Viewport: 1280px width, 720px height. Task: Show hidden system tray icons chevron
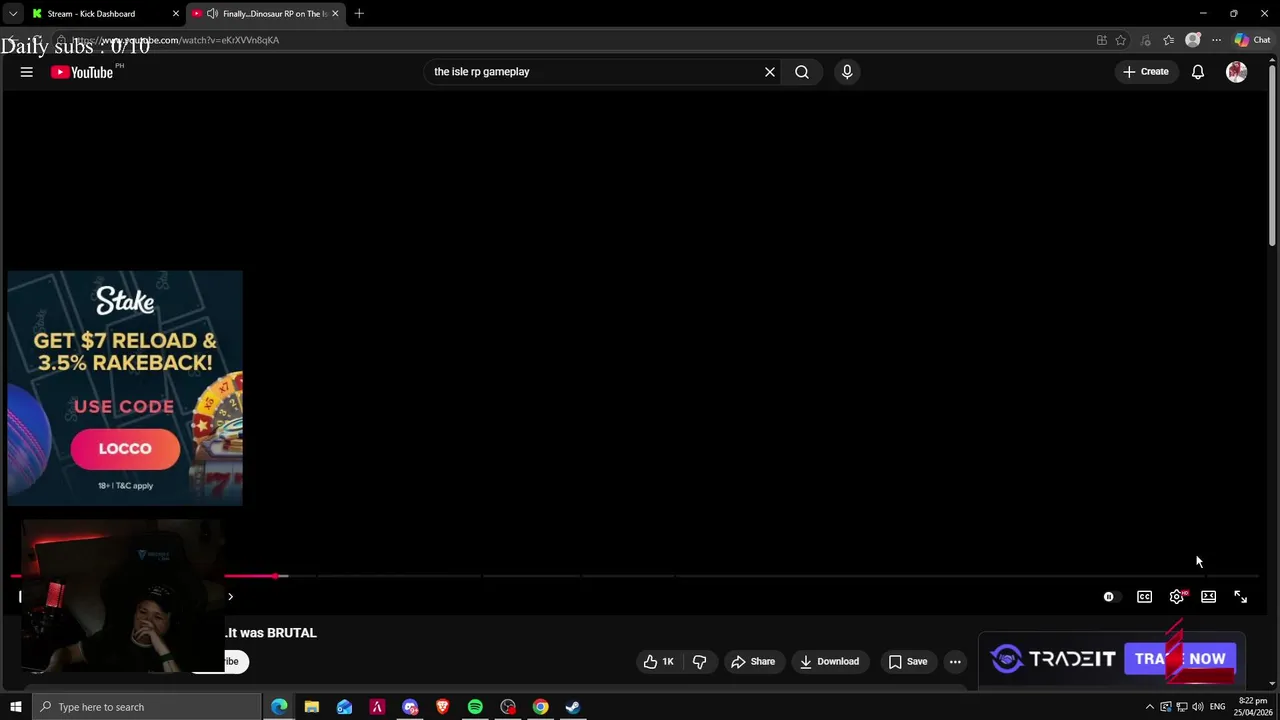point(1149,707)
